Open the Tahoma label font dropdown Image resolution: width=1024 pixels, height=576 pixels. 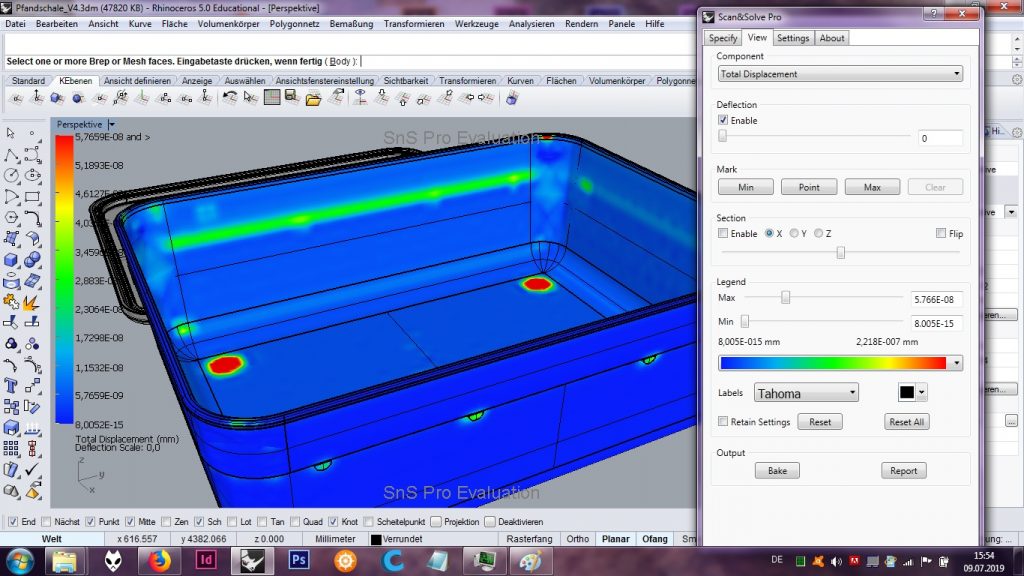pyautogui.click(x=806, y=394)
